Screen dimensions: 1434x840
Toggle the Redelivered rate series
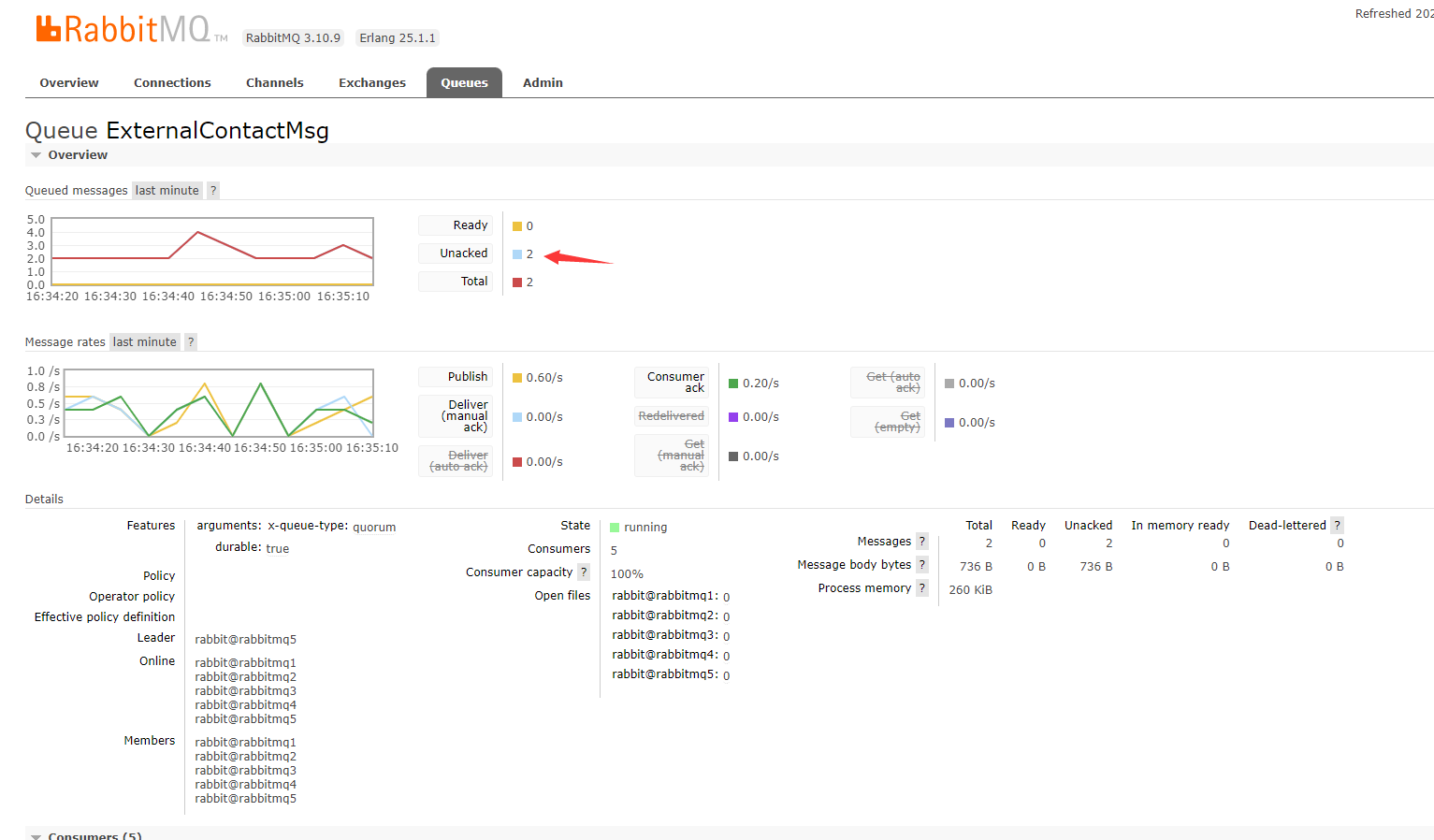pos(672,415)
